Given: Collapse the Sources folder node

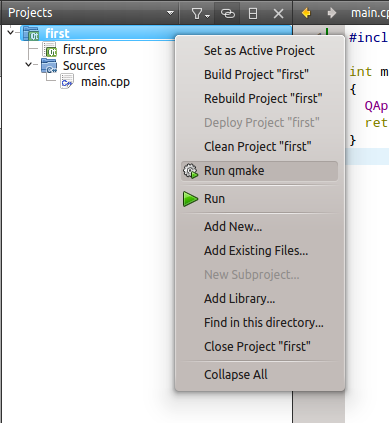Looking at the screenshot, I should click(29, 64).
